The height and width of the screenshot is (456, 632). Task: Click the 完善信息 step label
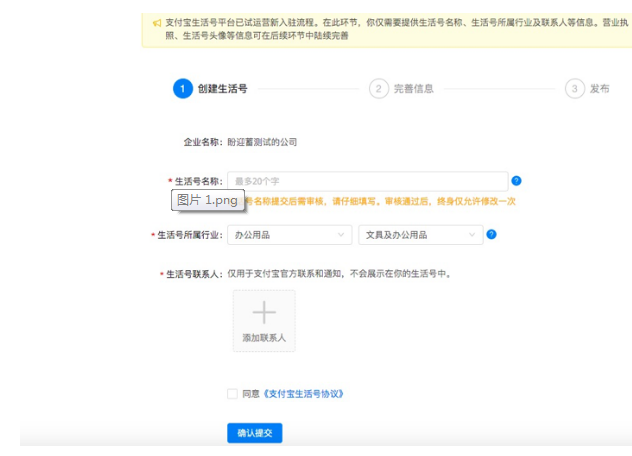pyautogui.click(x=414, y=89)
